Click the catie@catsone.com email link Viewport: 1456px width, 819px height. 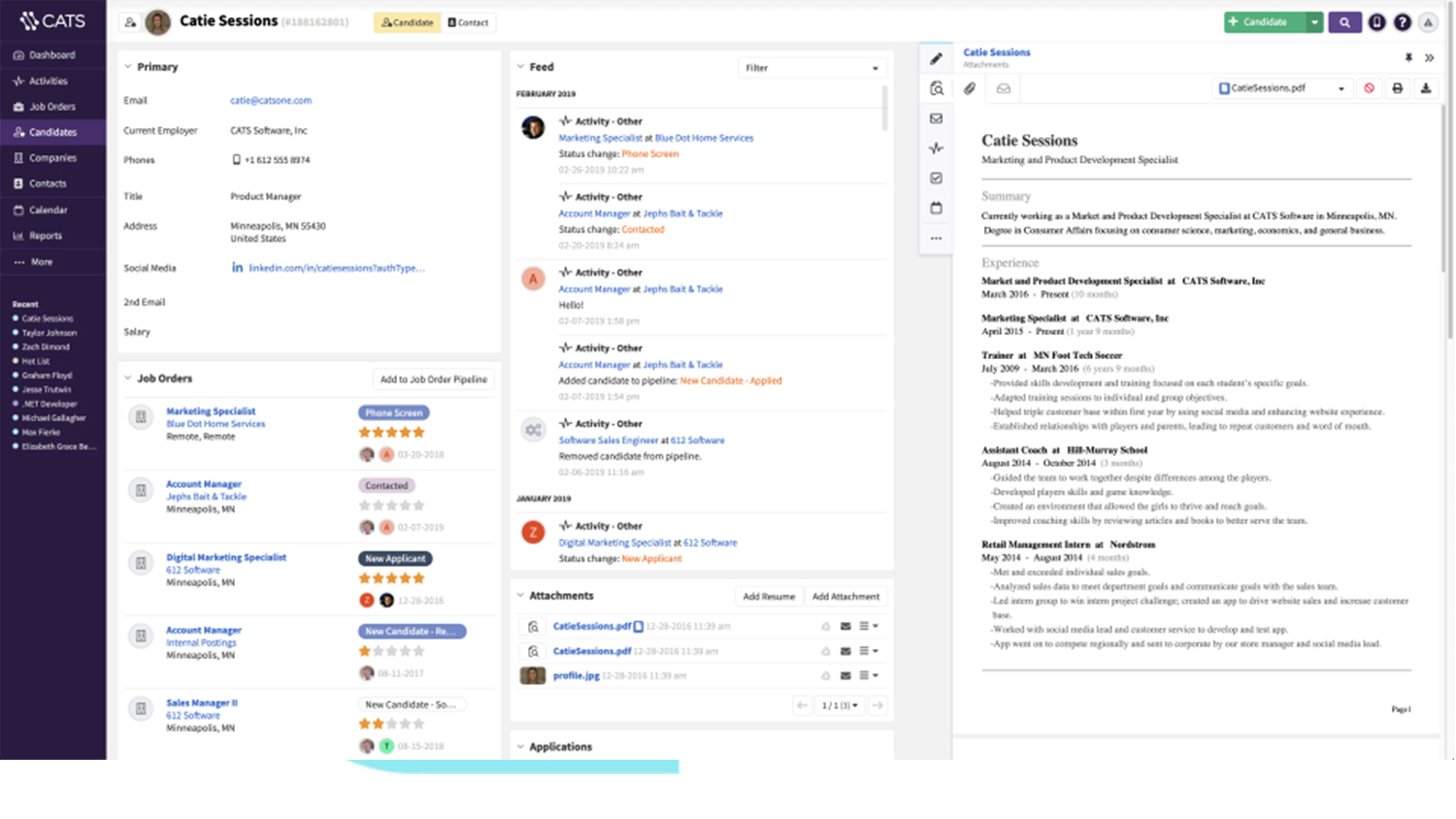coord(271,101)
